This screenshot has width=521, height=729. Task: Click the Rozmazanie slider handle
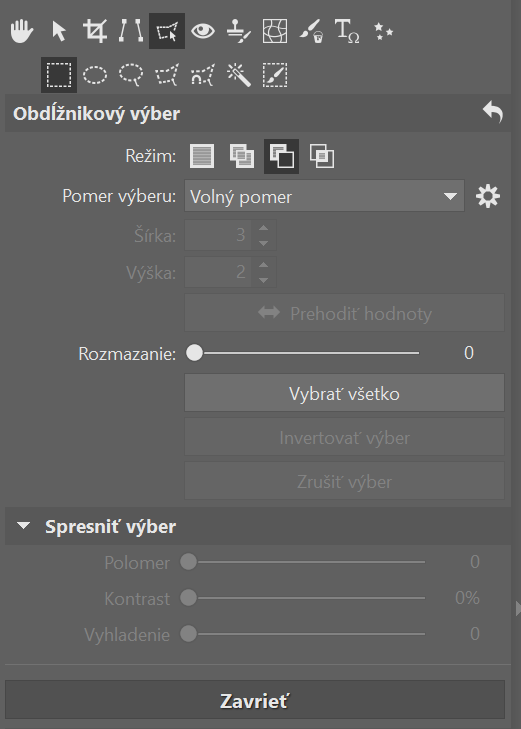click(x=195, y=353)
